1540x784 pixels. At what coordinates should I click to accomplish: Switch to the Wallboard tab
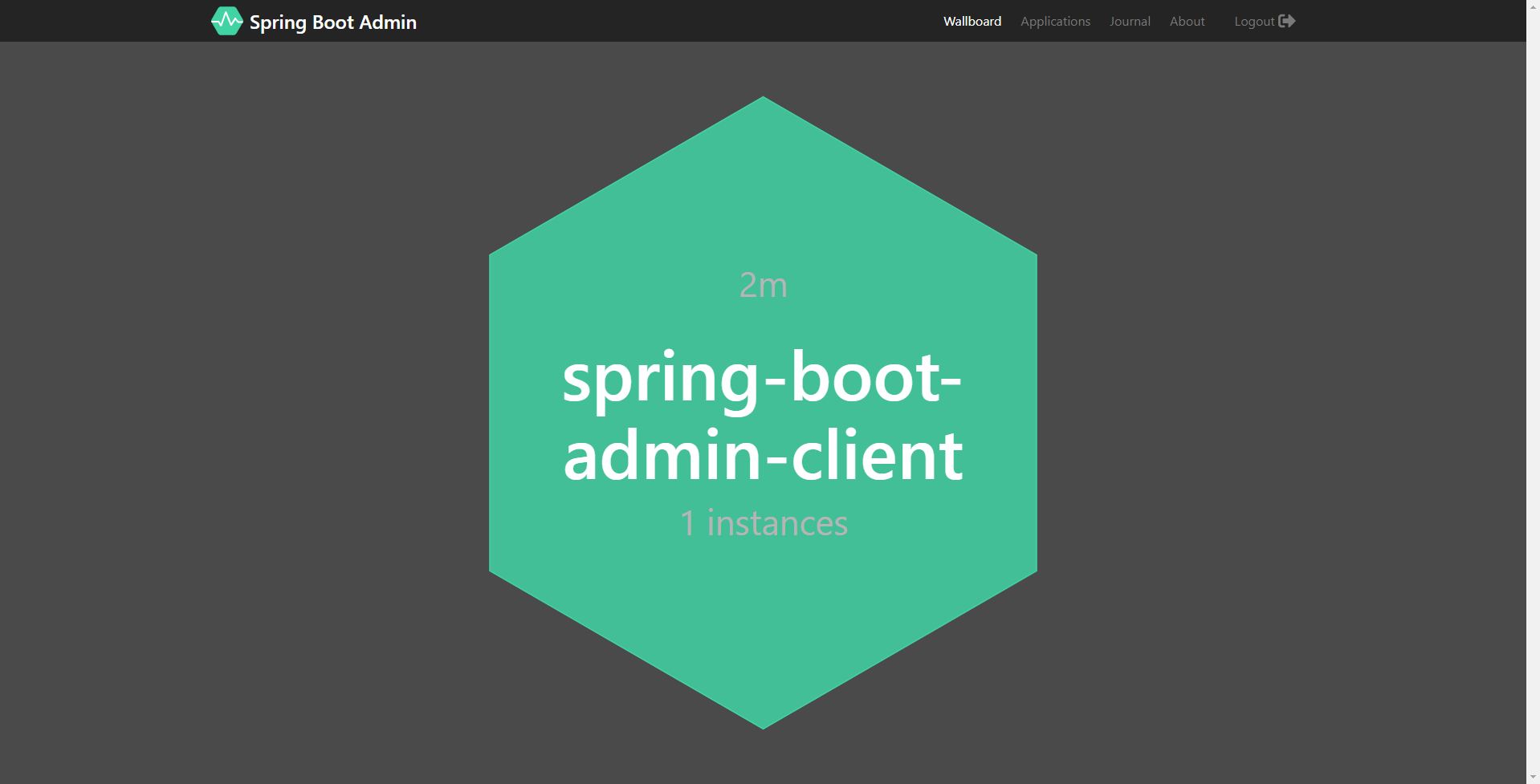972,21
